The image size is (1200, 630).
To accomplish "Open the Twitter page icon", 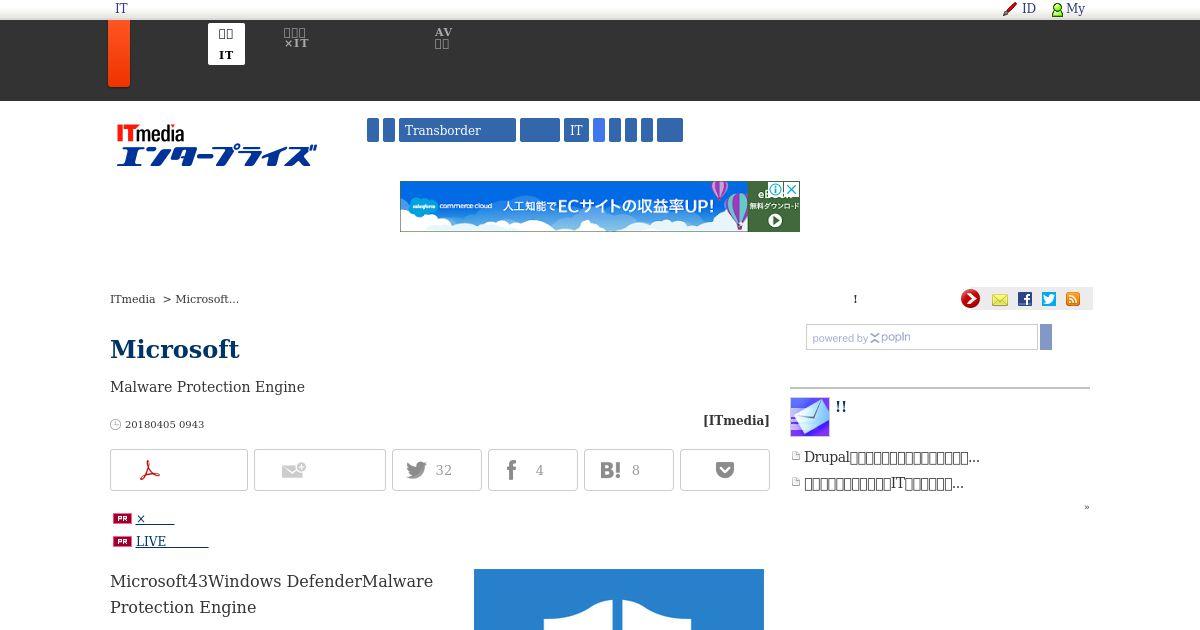I will 1049,299.
